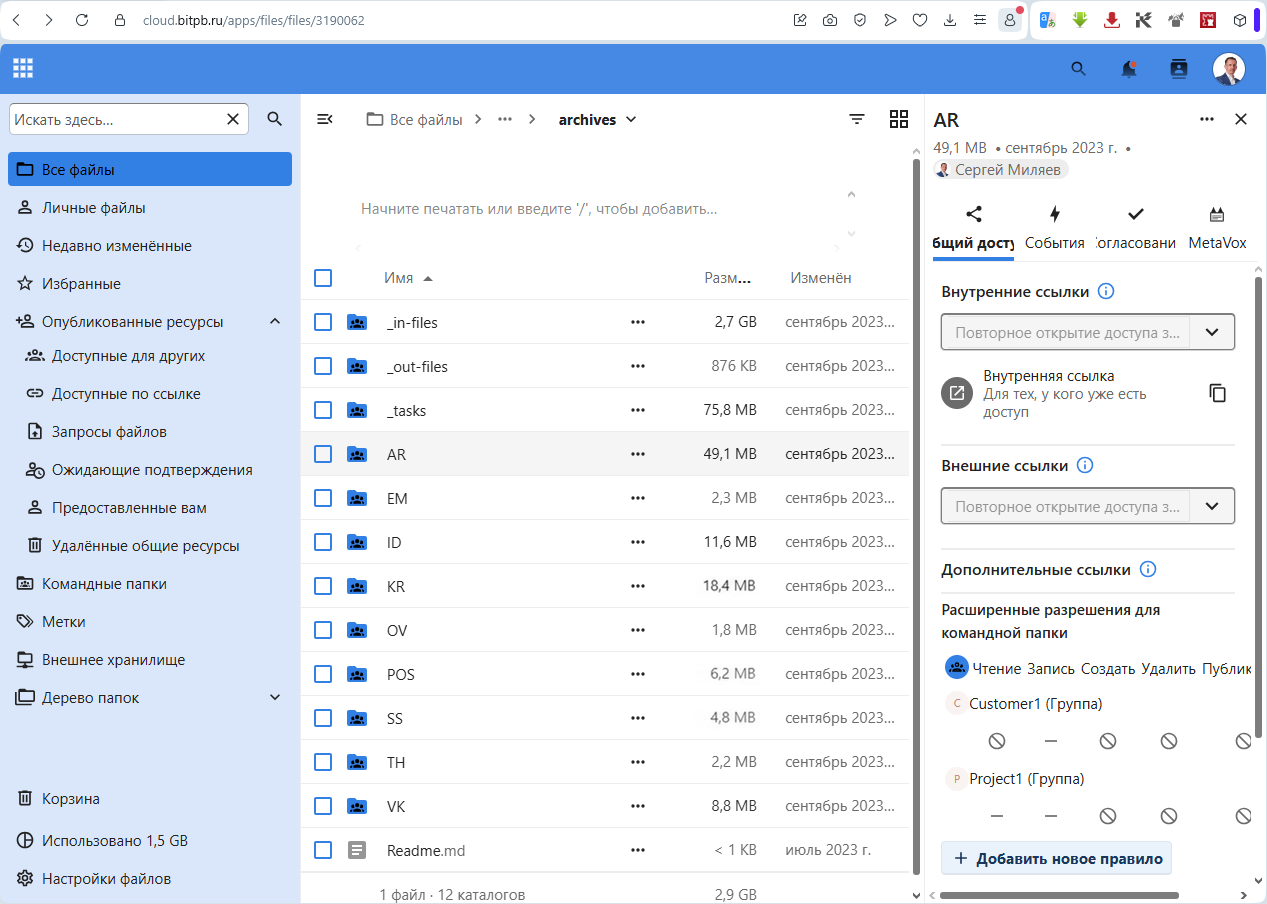Open Настройки файлов settings
This screenshot has height=904, width=1267.
point(150,879)
